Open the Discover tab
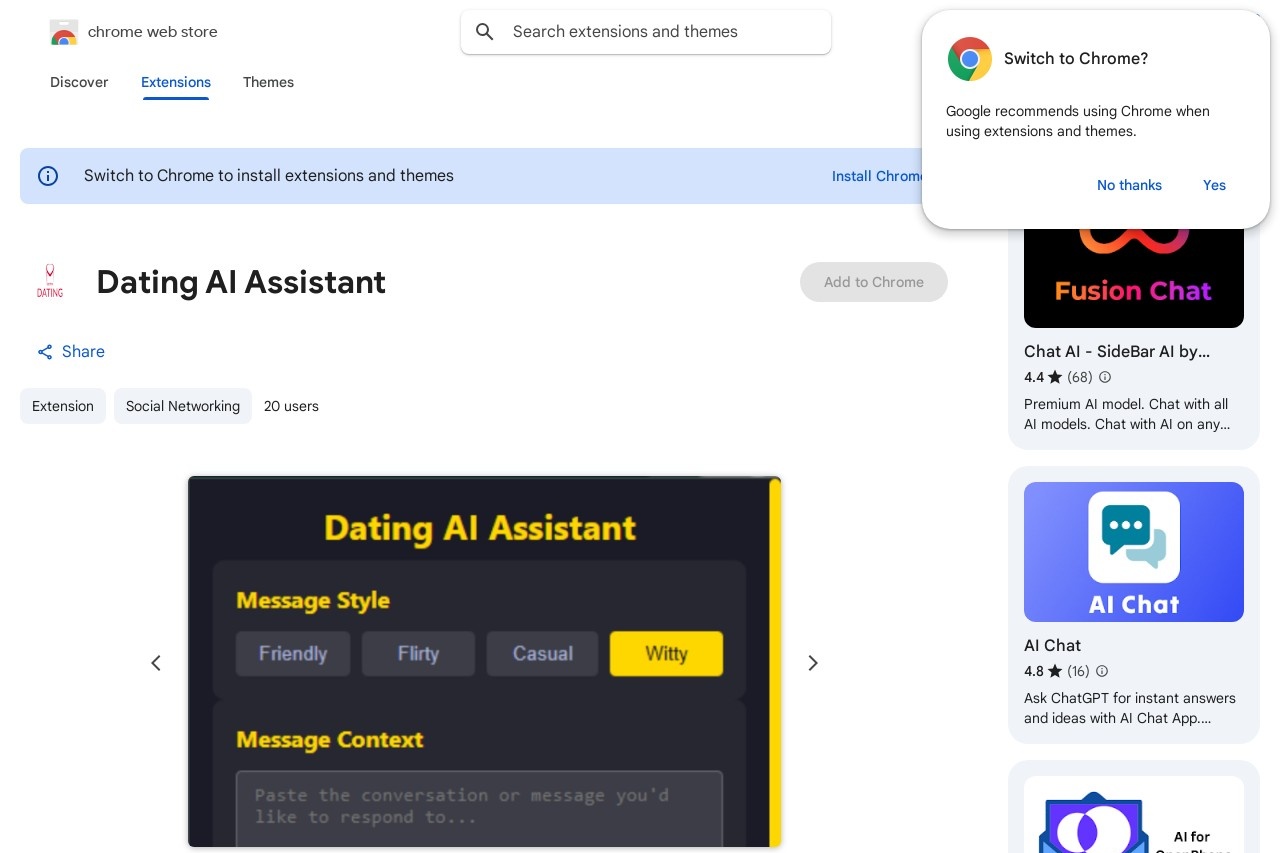The width and height of the screenshot is (1280, 853). pyautogui.click(x=79, y=82)
